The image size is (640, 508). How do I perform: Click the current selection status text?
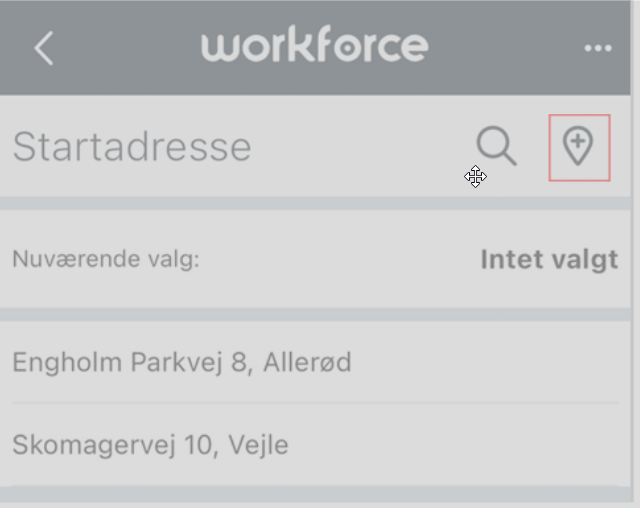point(549,260)
